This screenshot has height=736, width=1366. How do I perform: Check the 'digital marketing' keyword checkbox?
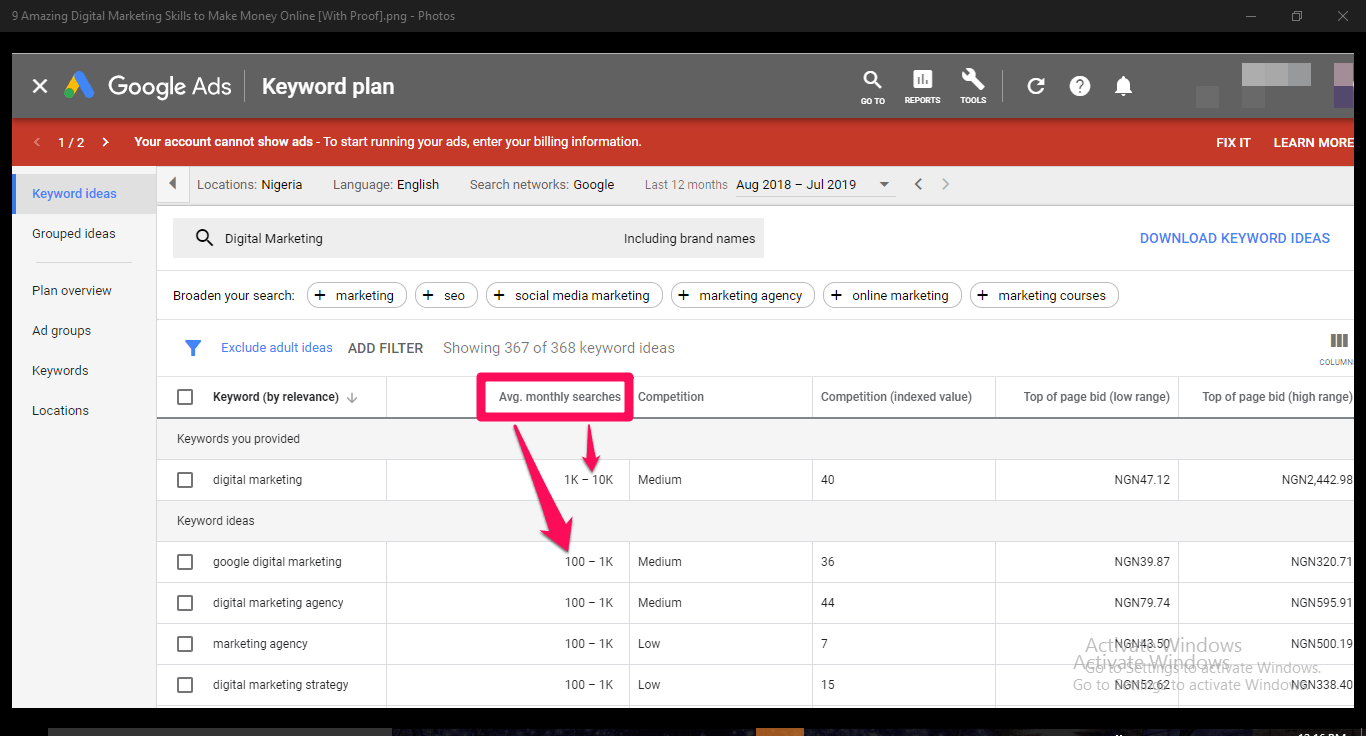click(185, 480)
